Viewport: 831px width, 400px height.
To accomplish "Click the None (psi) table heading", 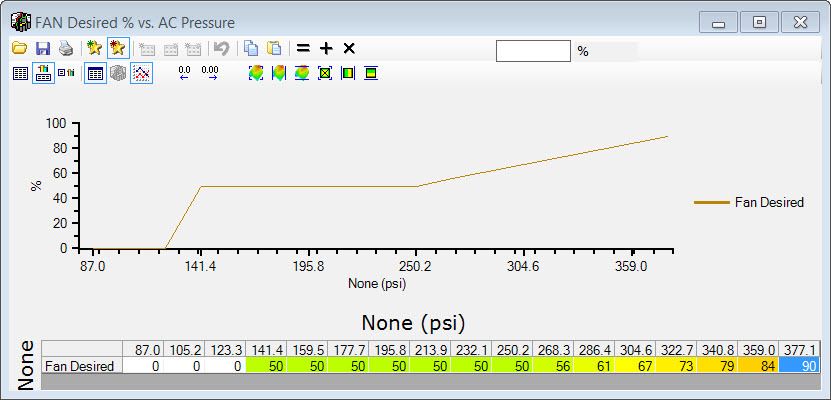I will pos(413,323).
